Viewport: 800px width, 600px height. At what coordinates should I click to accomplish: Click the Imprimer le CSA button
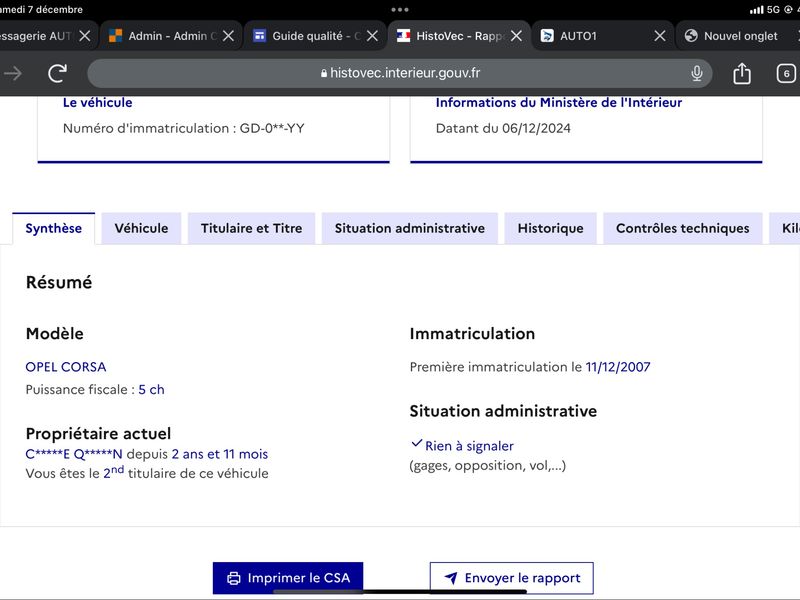pyautogui.click(x=288, y=578)
